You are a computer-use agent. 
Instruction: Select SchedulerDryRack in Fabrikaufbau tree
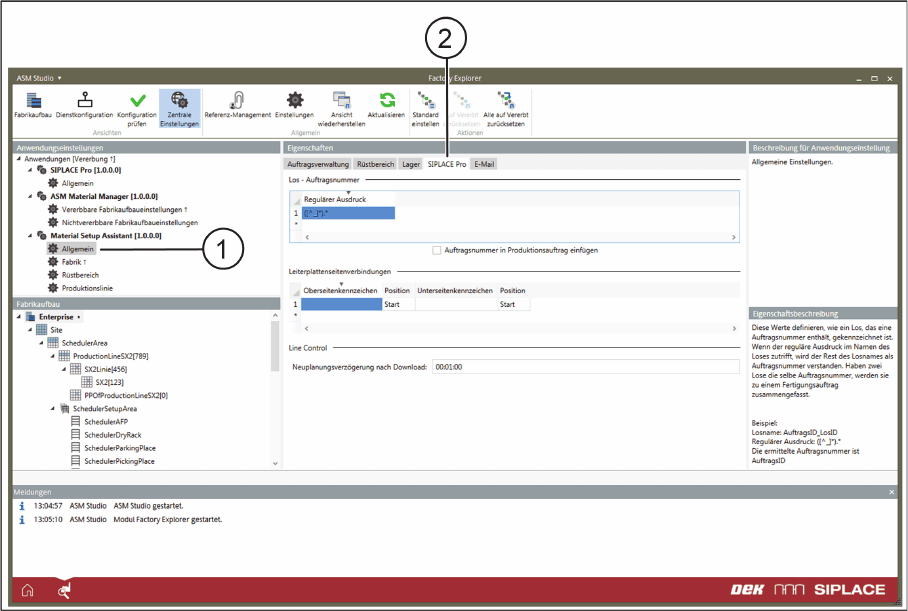[111, 435]
